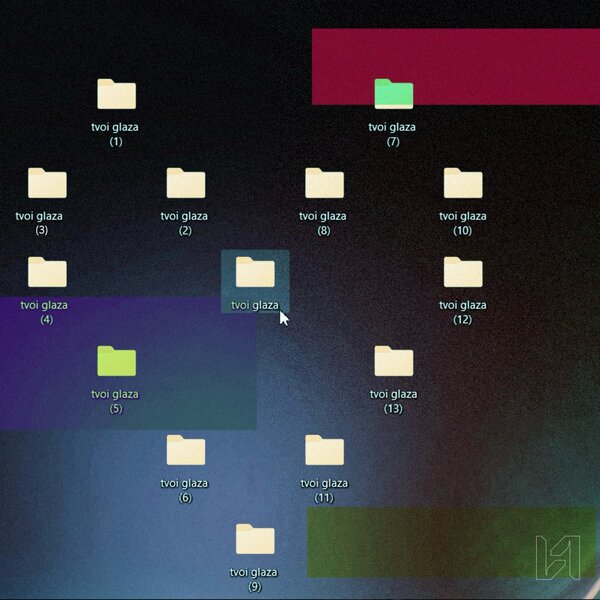
Task: Open the tvoi glaza (8) folder
Action: [324, 183]
